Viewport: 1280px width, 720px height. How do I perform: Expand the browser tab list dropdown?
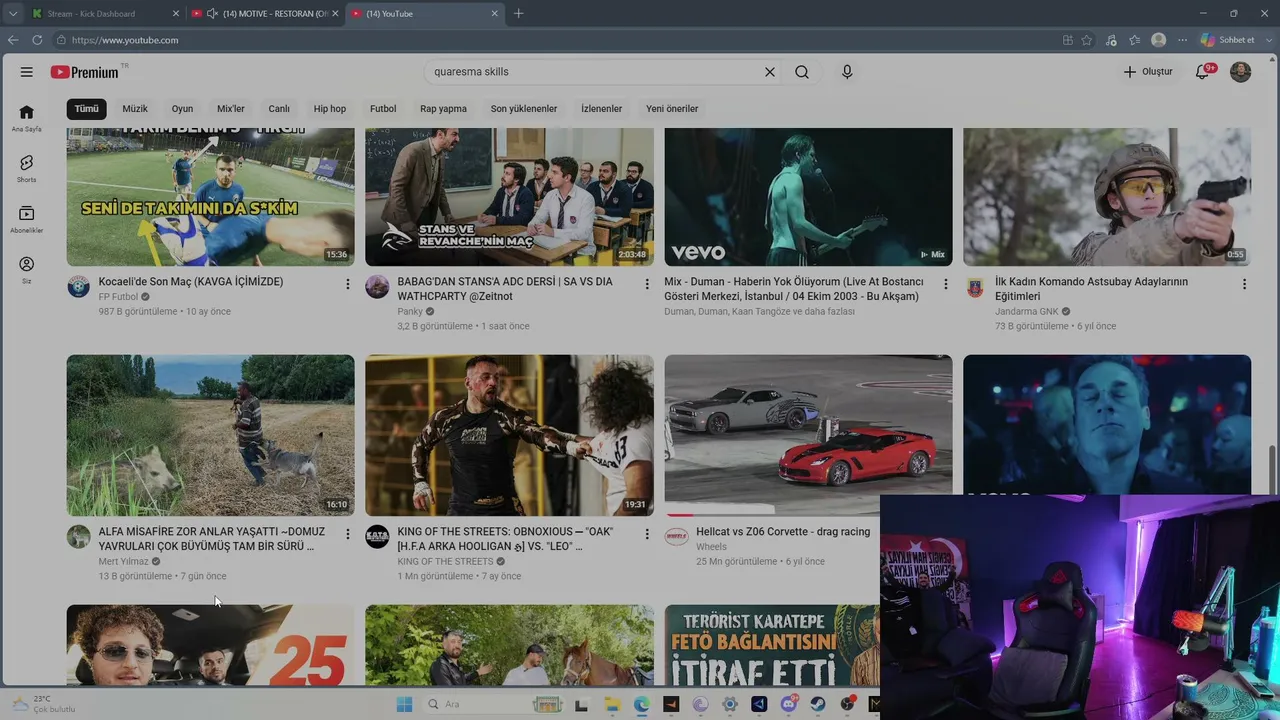point(12,14)
